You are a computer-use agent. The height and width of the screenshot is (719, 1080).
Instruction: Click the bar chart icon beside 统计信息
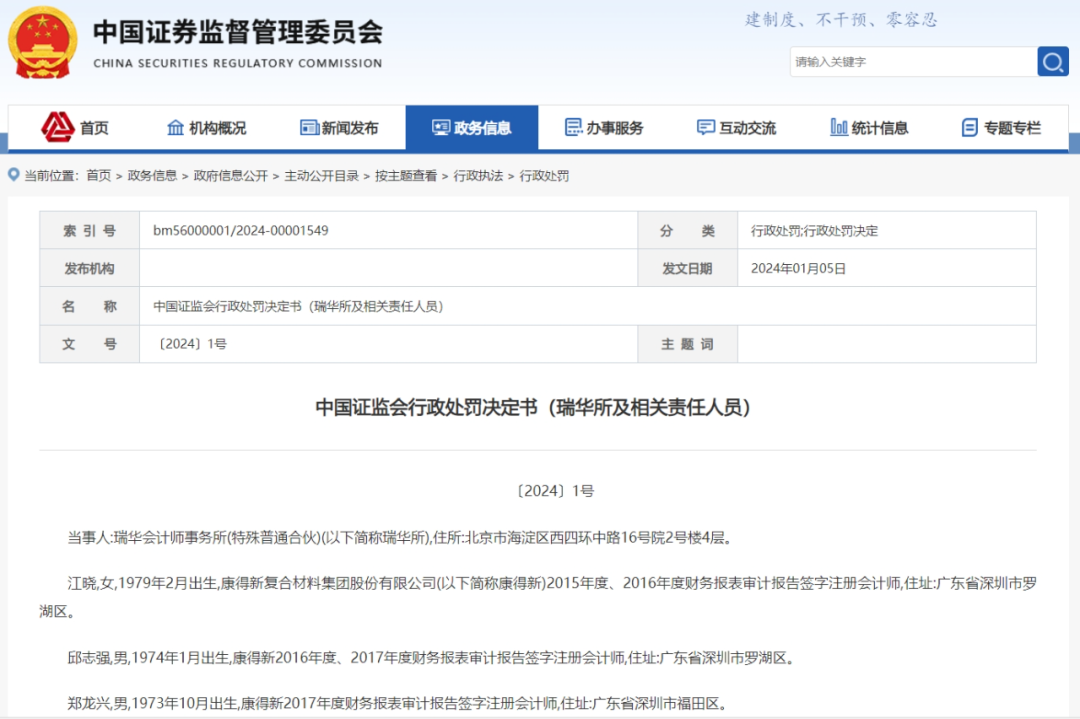pos(839,127)
